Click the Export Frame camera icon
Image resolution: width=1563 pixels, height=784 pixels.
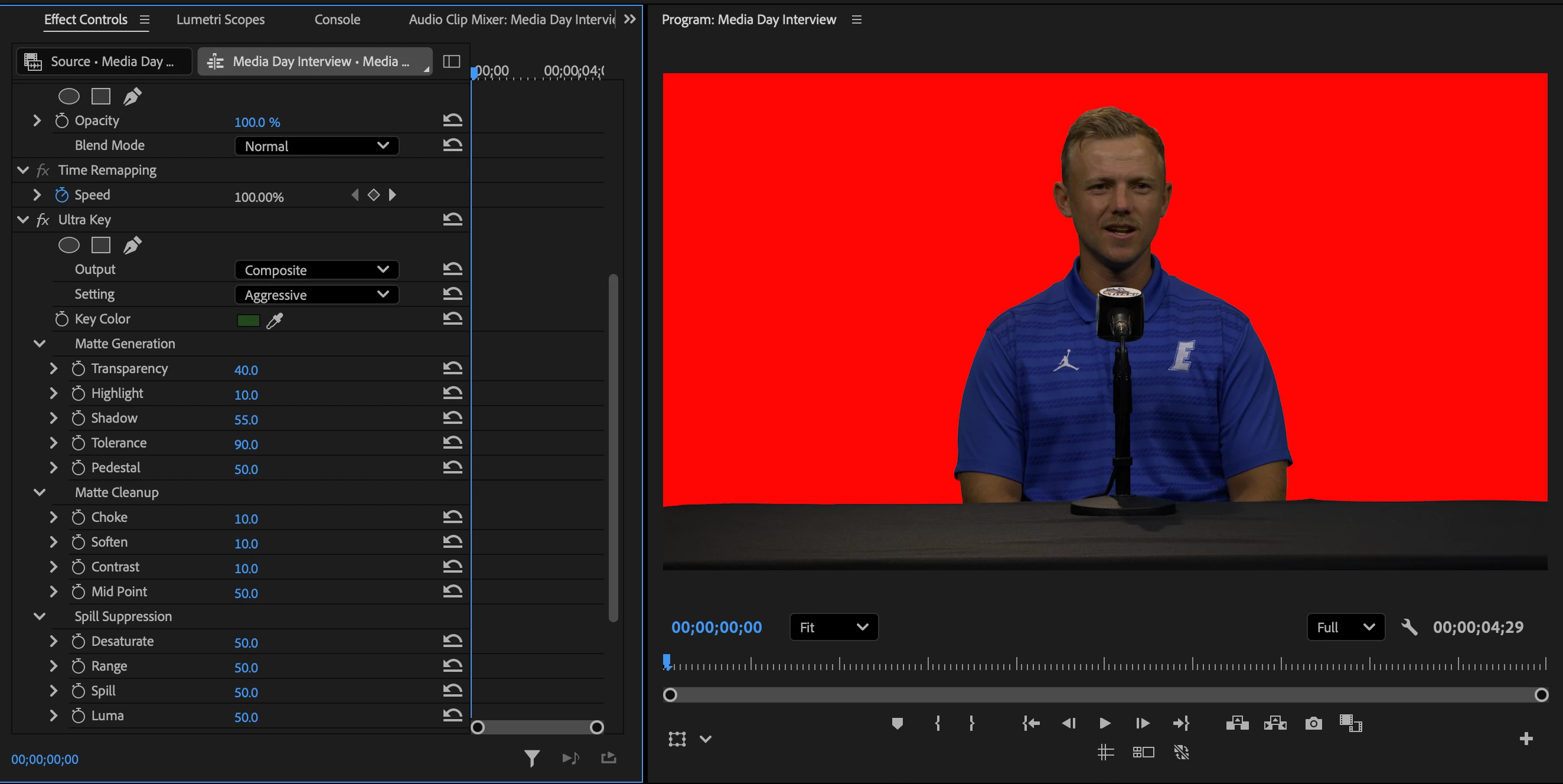coord(1313,723)
